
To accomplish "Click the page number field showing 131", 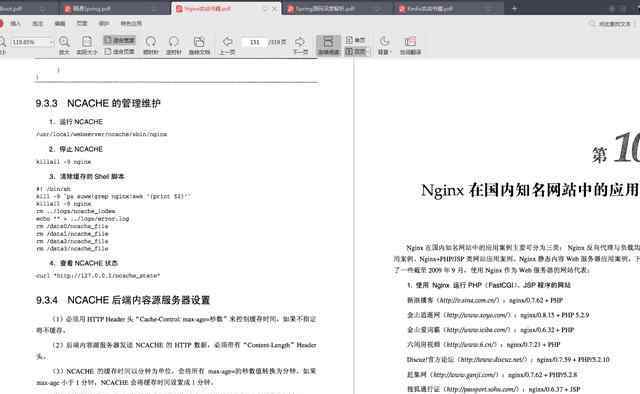I will coord(255,42).
